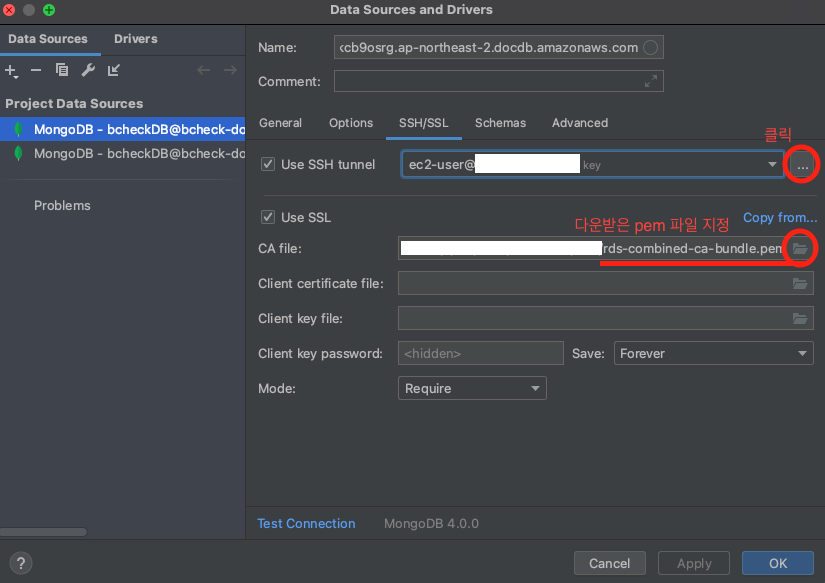Click the MongoDB 4.0.0 driver version text
Screen dimensions: 825x583
click(x=431, y=524)
